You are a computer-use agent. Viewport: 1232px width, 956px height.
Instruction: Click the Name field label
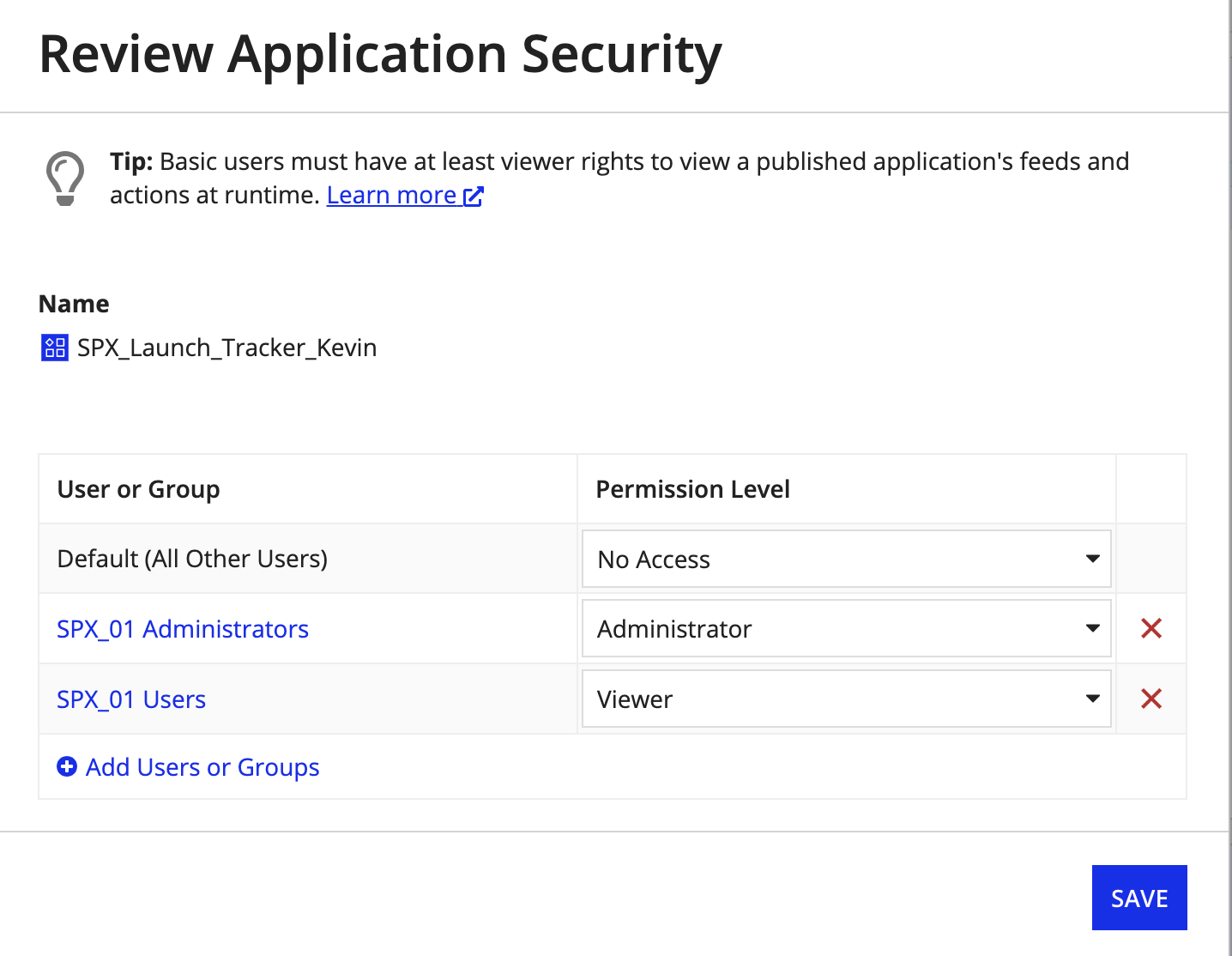(x=74, y=304)
